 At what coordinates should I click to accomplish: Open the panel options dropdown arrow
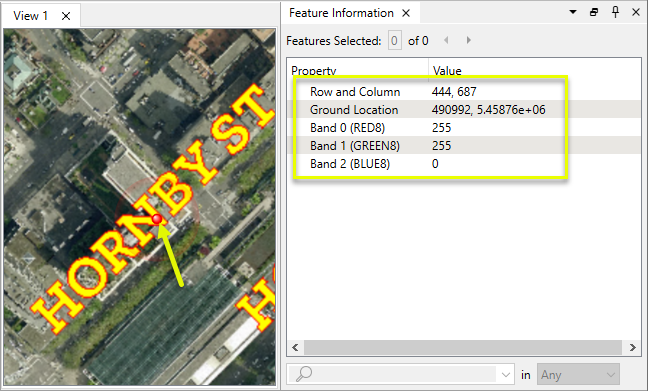point(573,12)
